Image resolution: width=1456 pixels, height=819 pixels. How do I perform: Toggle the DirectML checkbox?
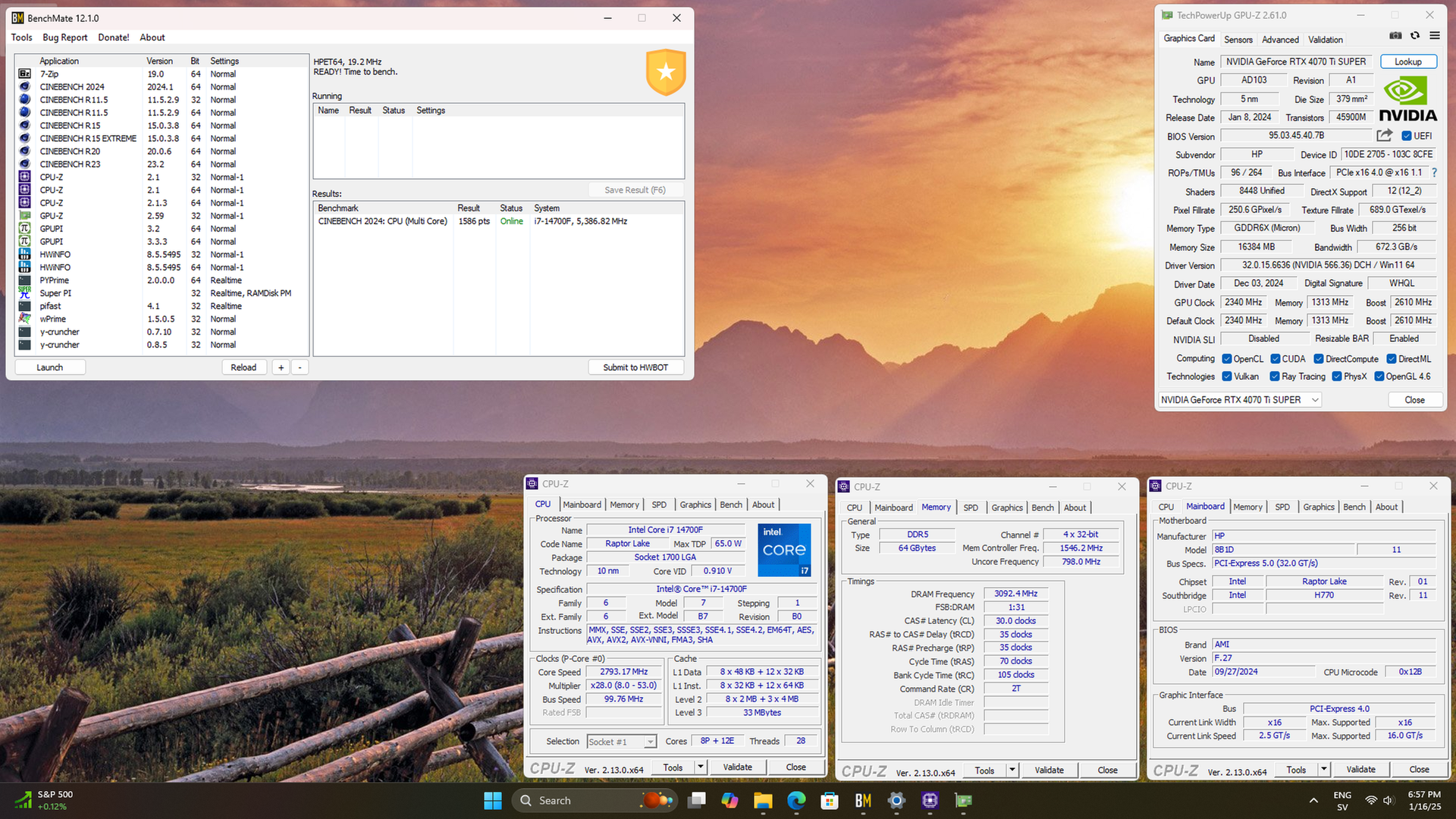1392,359
